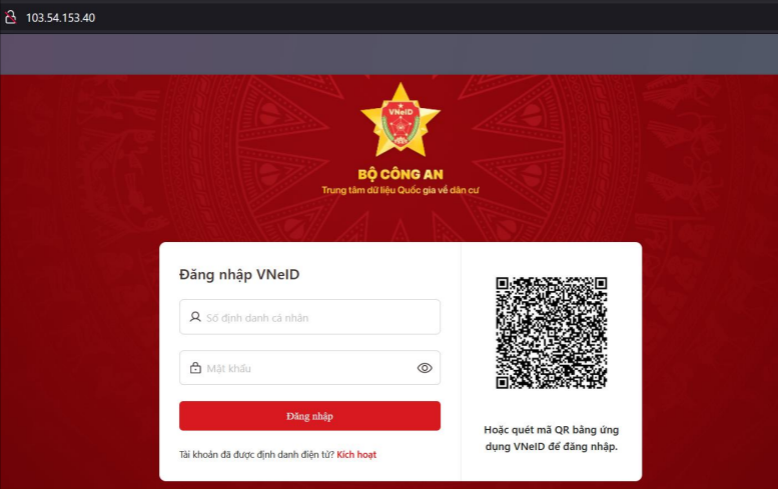Viewport: 778px width, 489px height.
Task: Click the VNeID gold star emblem
Action: 400,120
